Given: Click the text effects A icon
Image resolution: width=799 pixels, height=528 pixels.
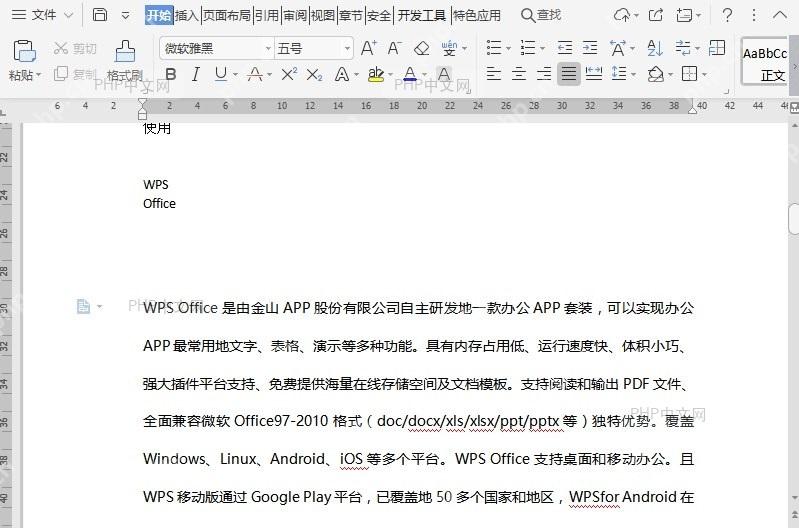Looking at the screenshot, I should pos(341,74).
